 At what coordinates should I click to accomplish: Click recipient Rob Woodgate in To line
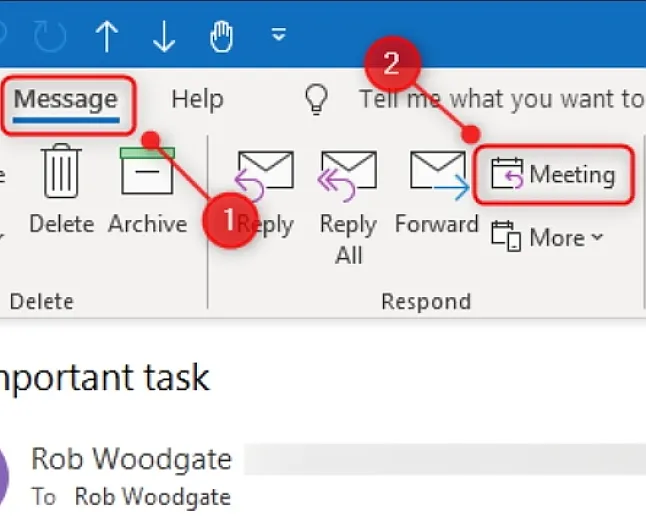(x=152, y=496)
